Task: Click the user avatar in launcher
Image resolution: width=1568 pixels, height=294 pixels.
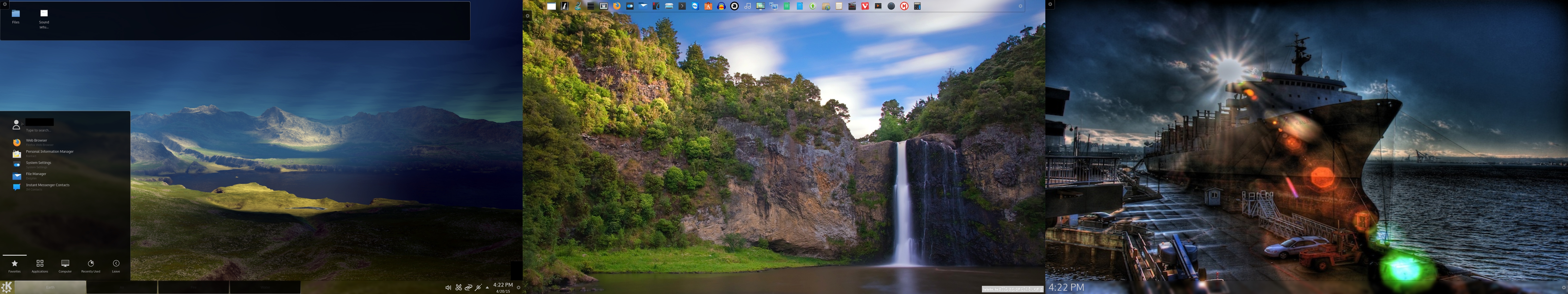Action: (x=16, y=125)
